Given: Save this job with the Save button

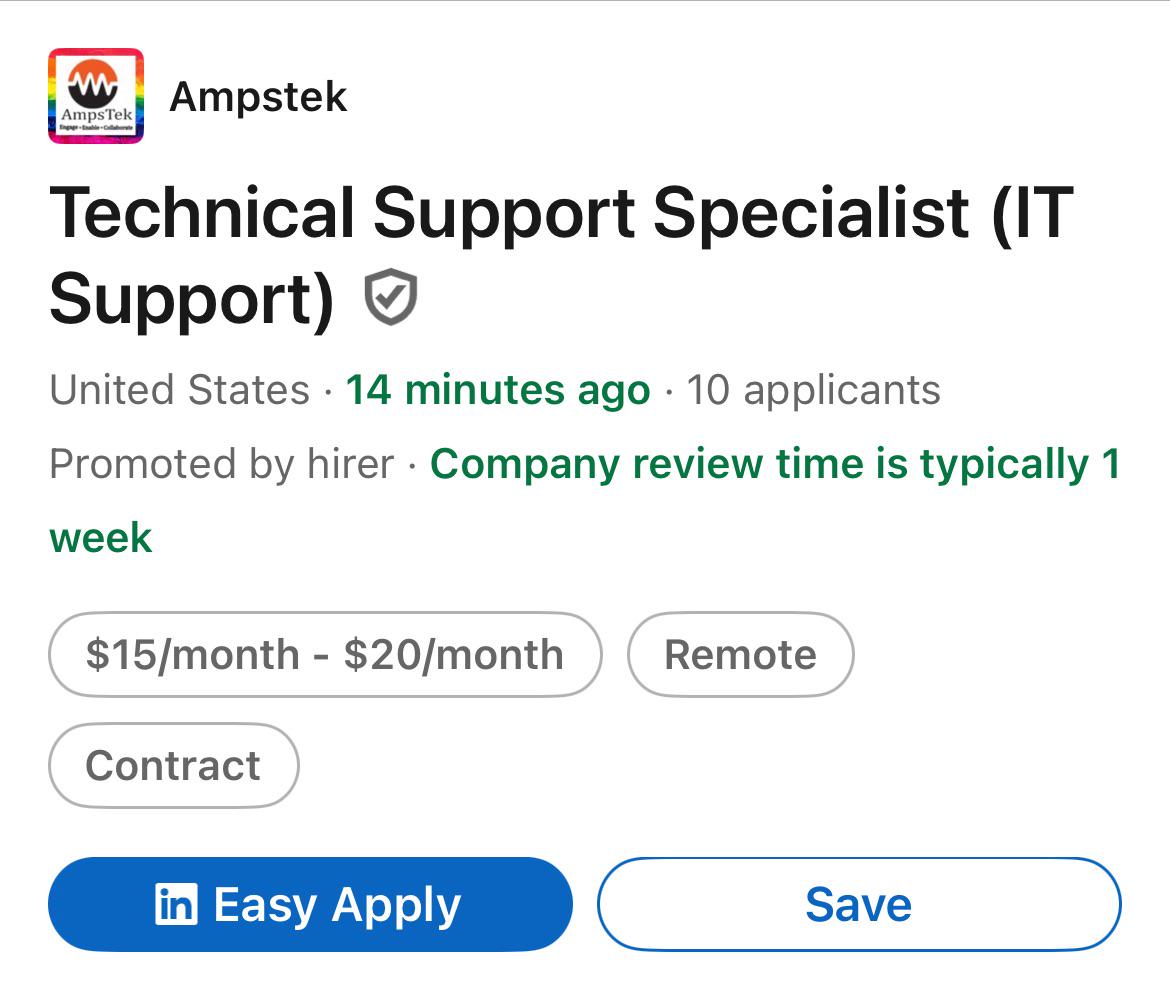Looking at the screenshot, I should tap(859, 904).
